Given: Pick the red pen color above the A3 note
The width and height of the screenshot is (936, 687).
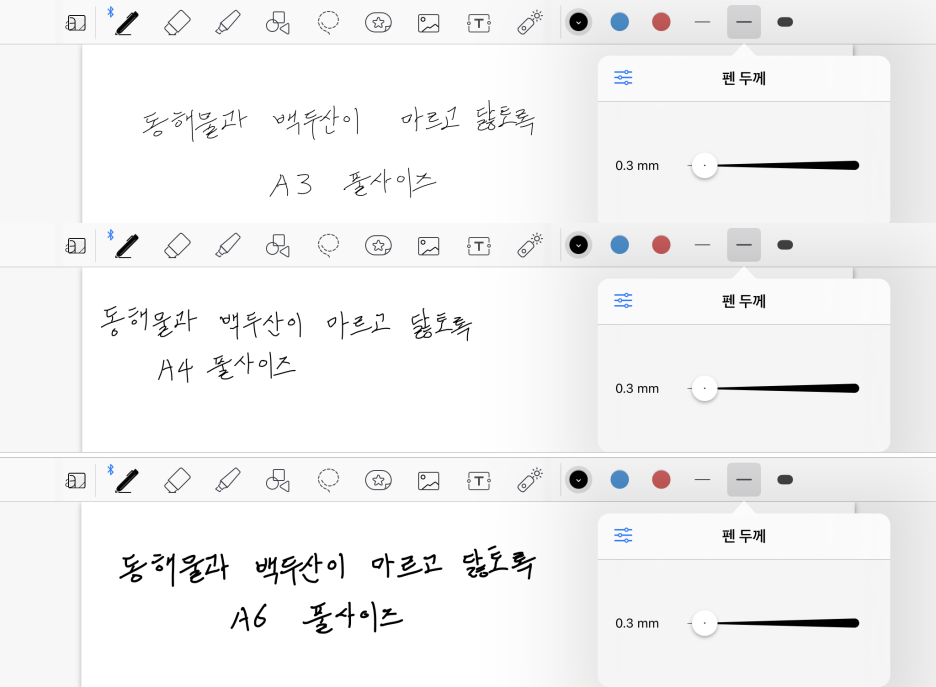Looking at the screenshot, I should pyautogui.click(x=661, y=23).
